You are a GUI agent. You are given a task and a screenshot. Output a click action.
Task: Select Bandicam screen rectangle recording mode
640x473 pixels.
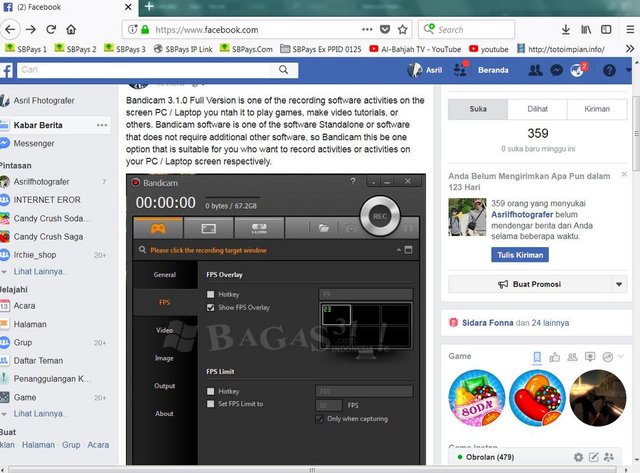pyautogui.click(x=209, y=228)
